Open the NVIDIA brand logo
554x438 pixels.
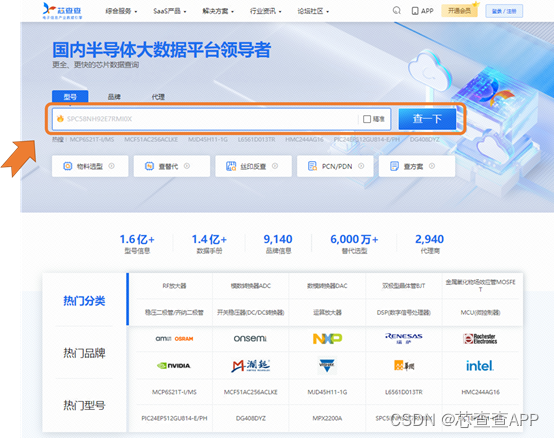pyautogui.click(x=174, y=366)
